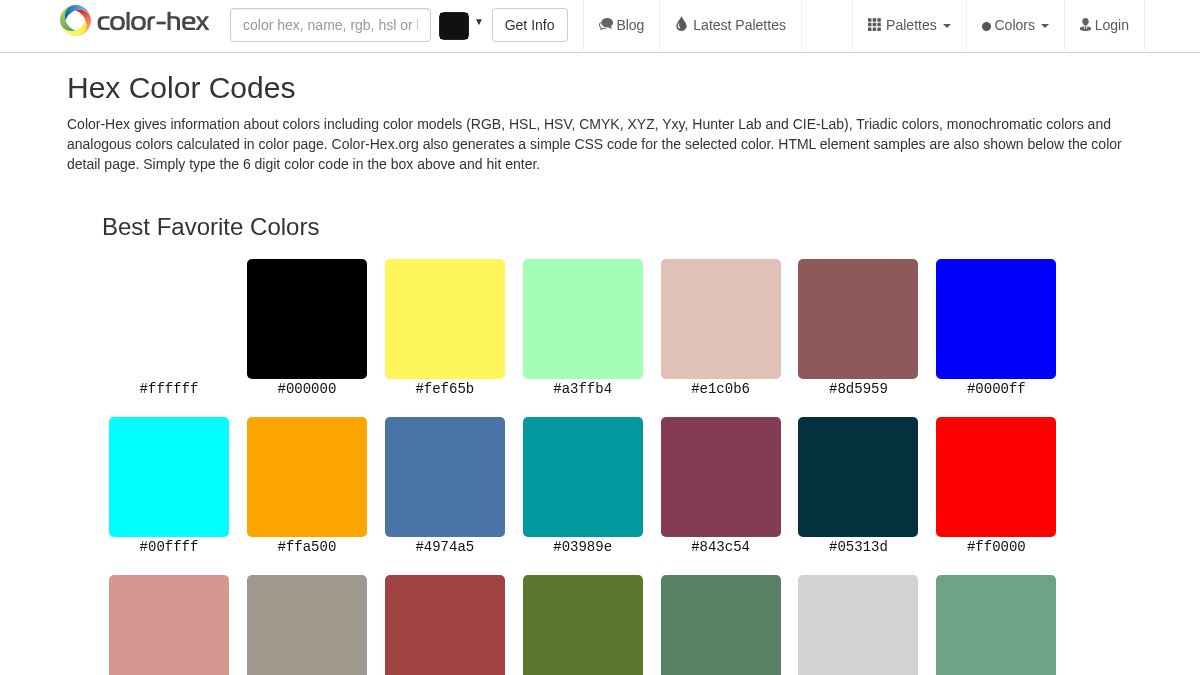Click the Best Favorite Colors heading

(211, 227)
